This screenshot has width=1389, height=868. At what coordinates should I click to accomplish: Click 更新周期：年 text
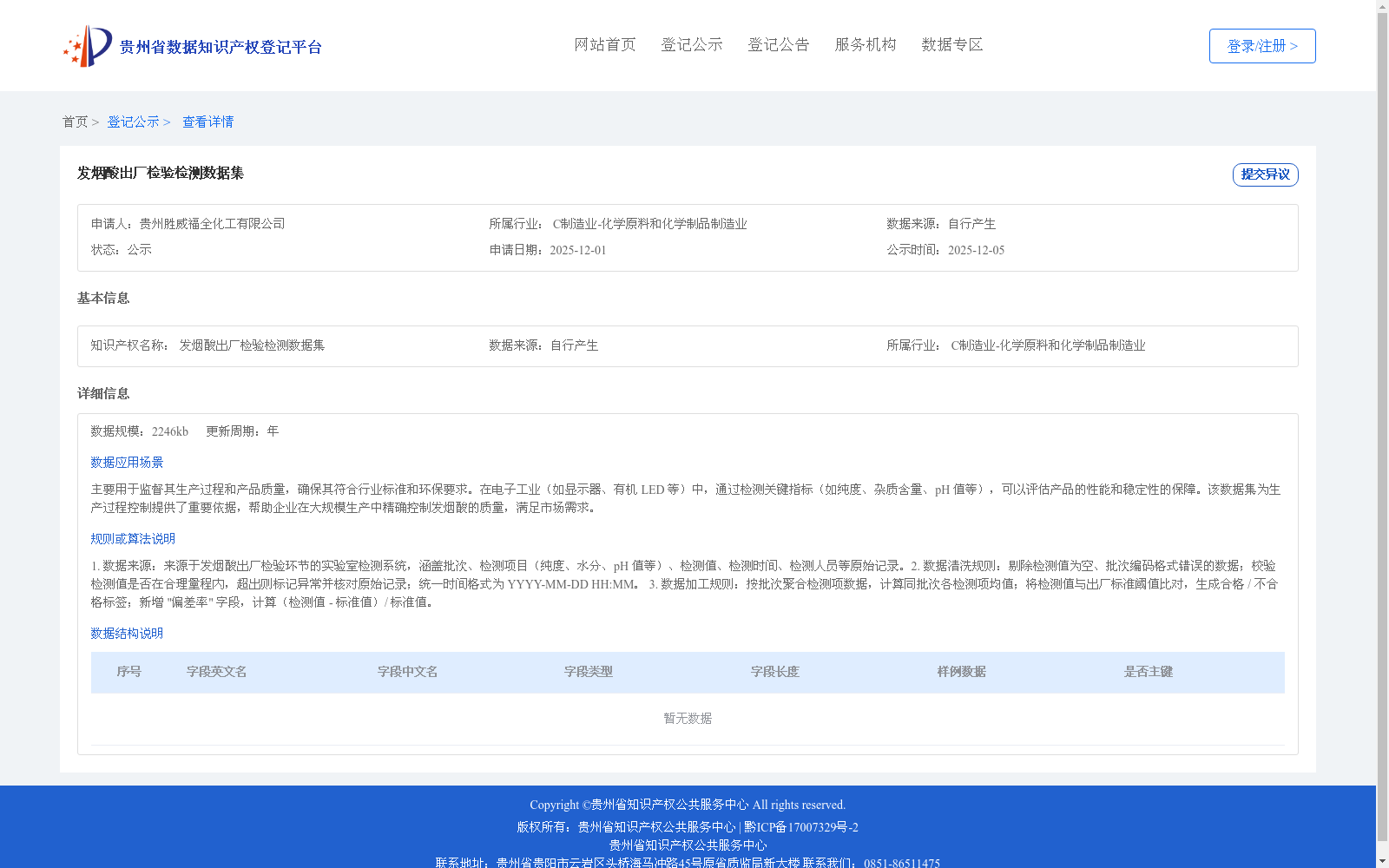[x=242, y=431]
